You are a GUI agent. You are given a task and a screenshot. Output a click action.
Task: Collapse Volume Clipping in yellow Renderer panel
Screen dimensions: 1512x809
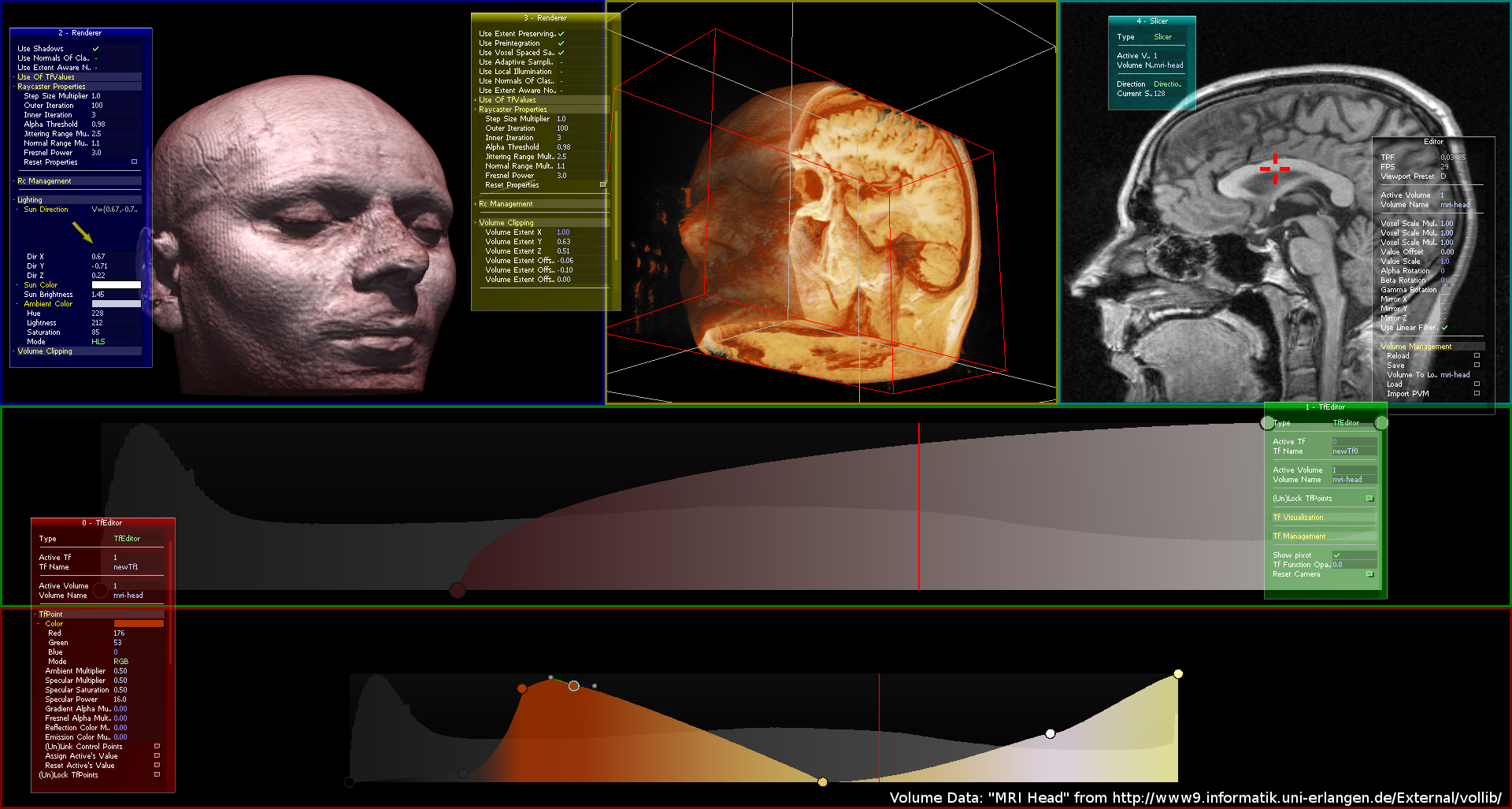(506, 223)
